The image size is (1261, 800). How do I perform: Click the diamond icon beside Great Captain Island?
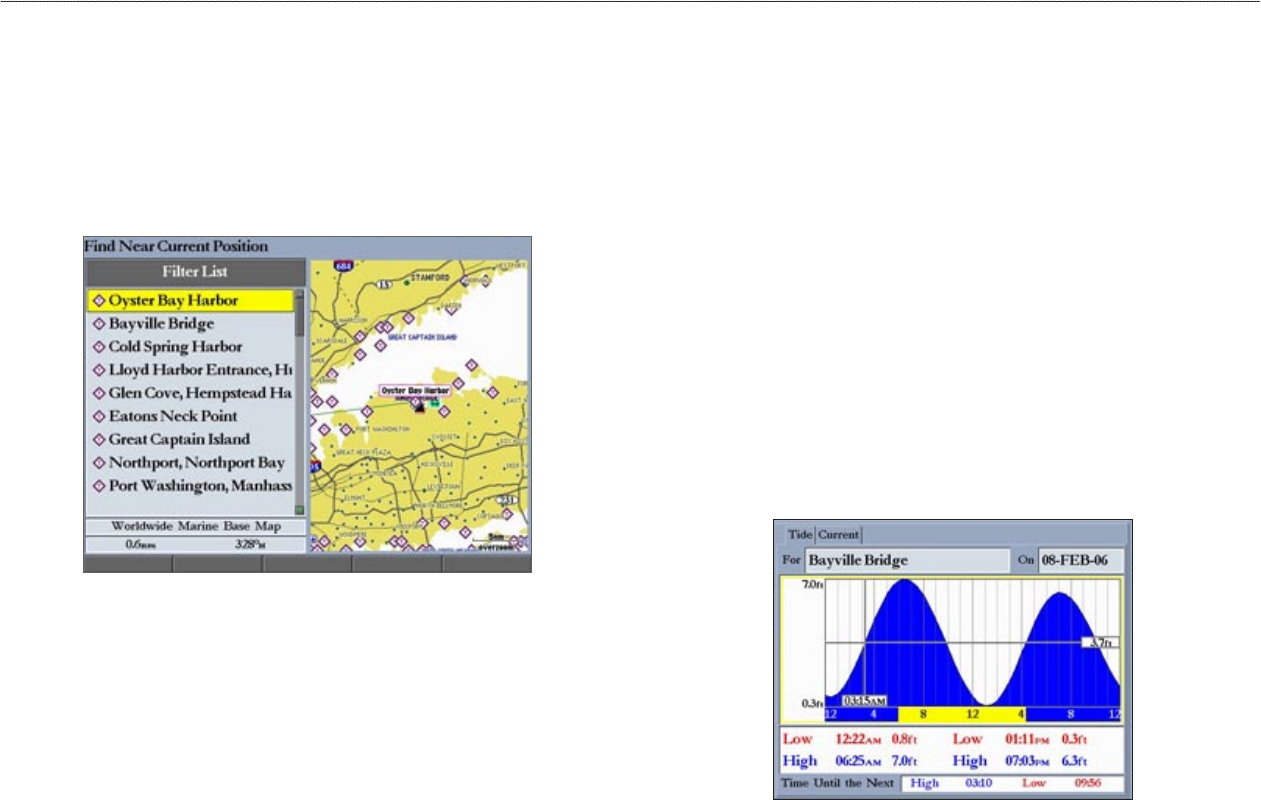(98, 439)
